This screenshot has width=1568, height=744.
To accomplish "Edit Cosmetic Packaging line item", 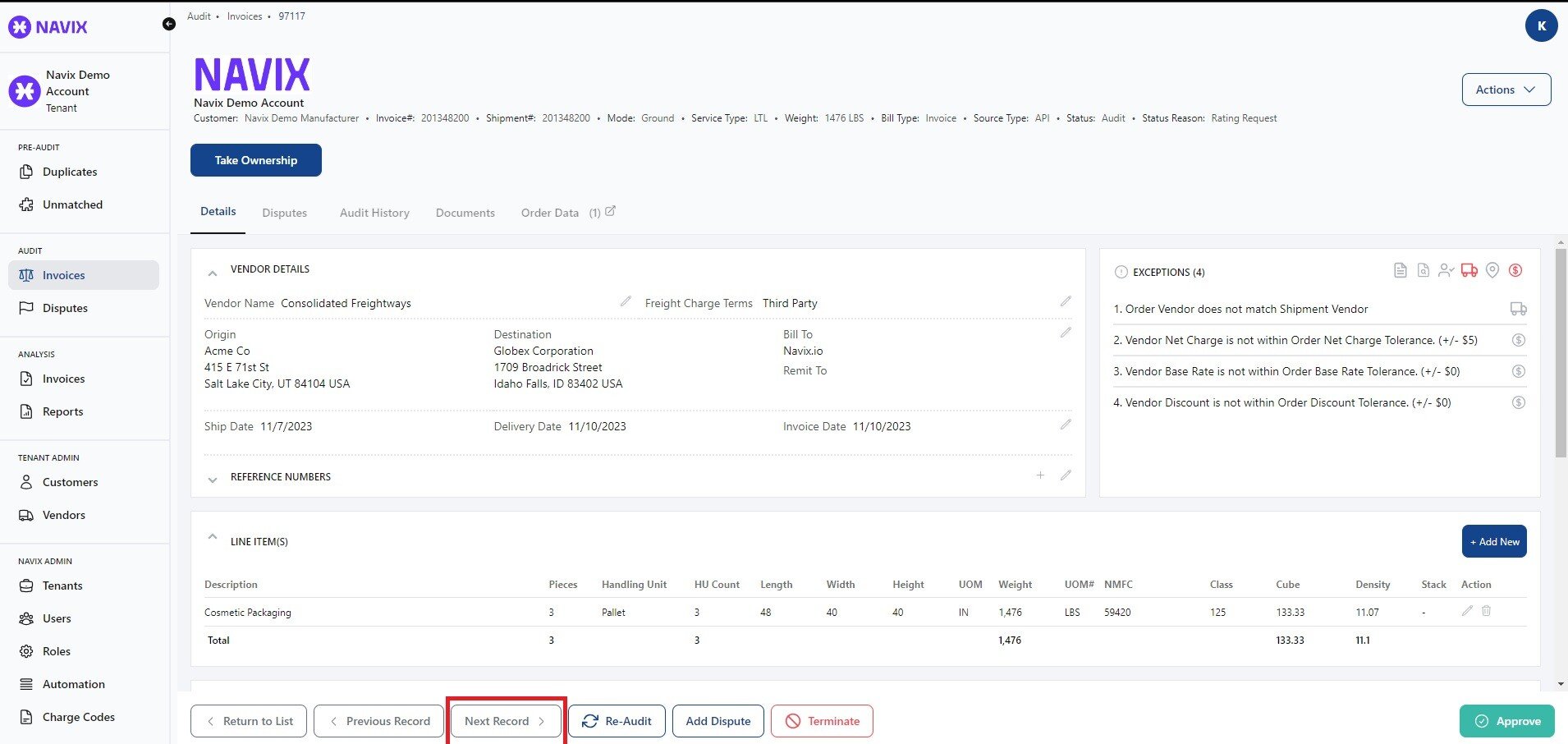I will pyautogui.click(x=1467, y=611).
